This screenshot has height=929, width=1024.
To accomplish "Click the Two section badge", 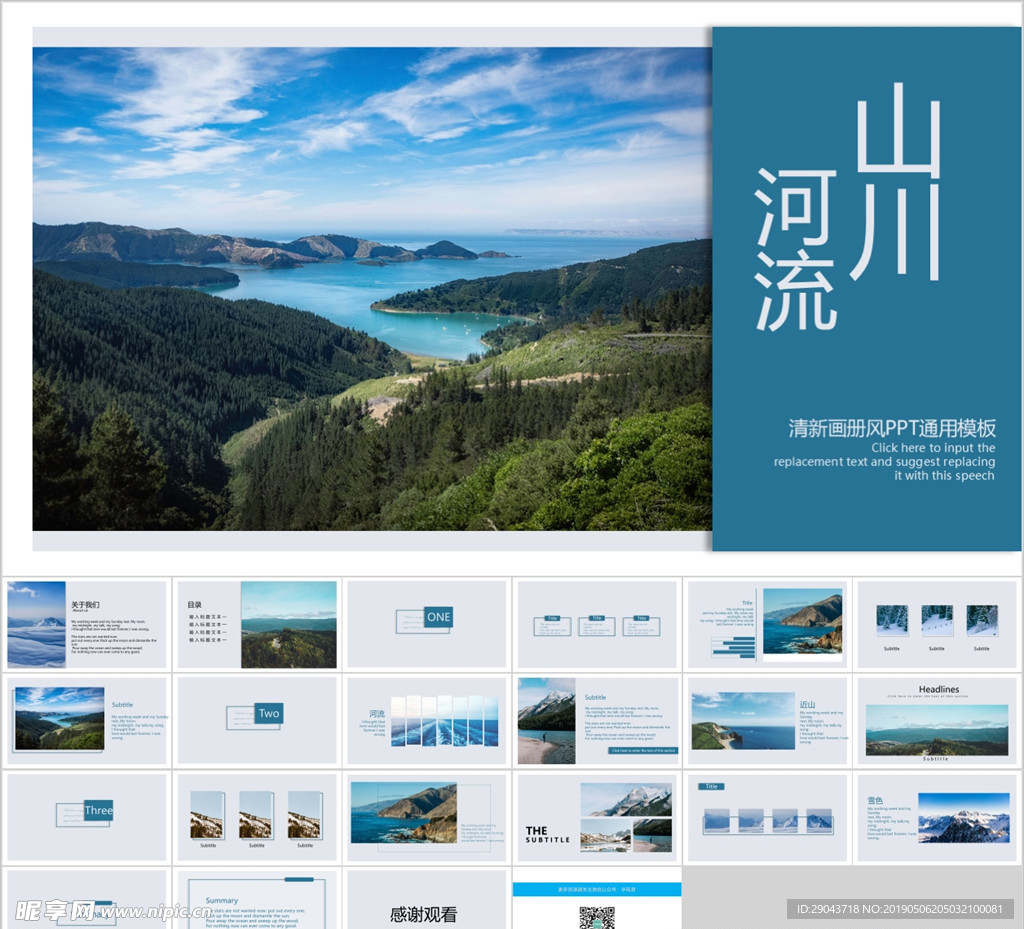I will (267, 714).
